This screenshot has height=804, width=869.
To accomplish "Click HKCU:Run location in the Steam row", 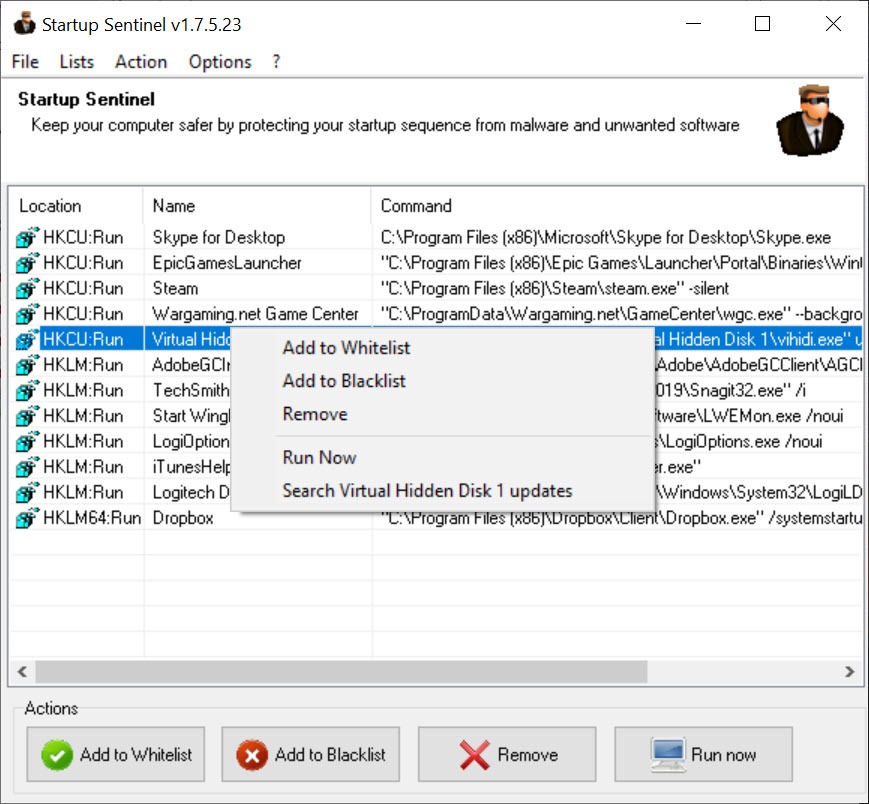I will 83,288.
